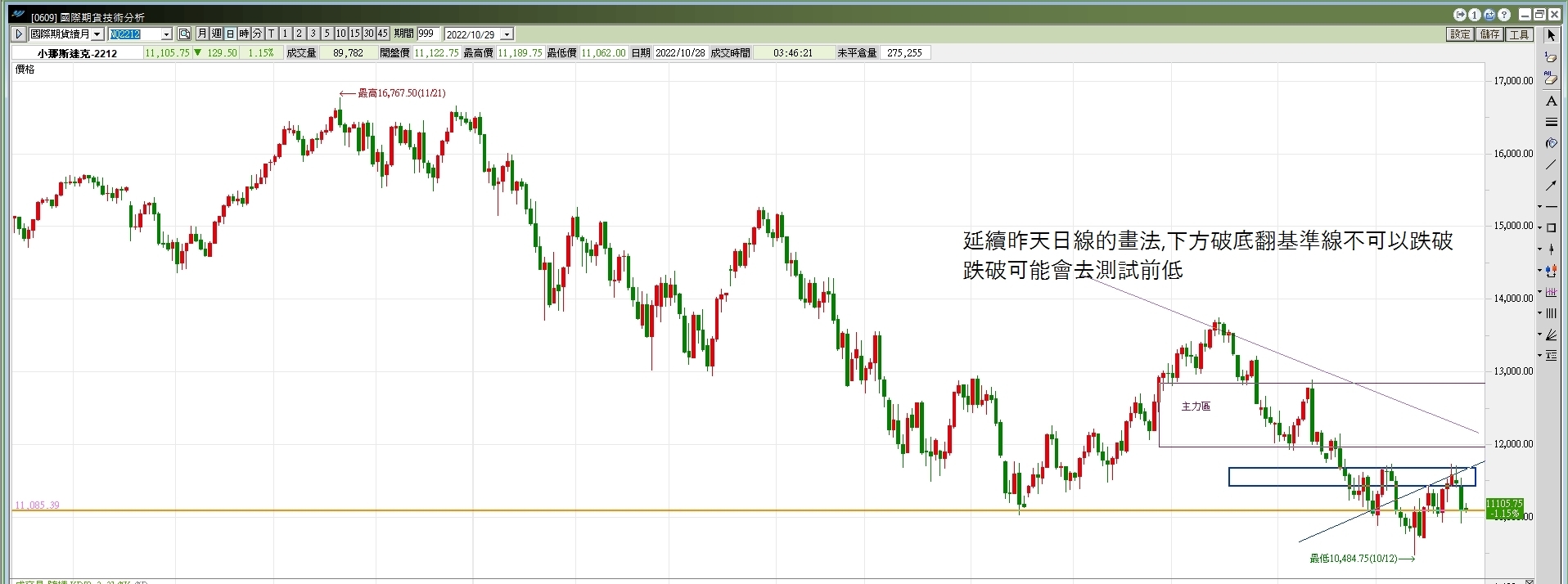Image resolution: width=1568 pixels, height=584 pixels.
Task: Choose the drawing color palette tool
Action: 1551,143
